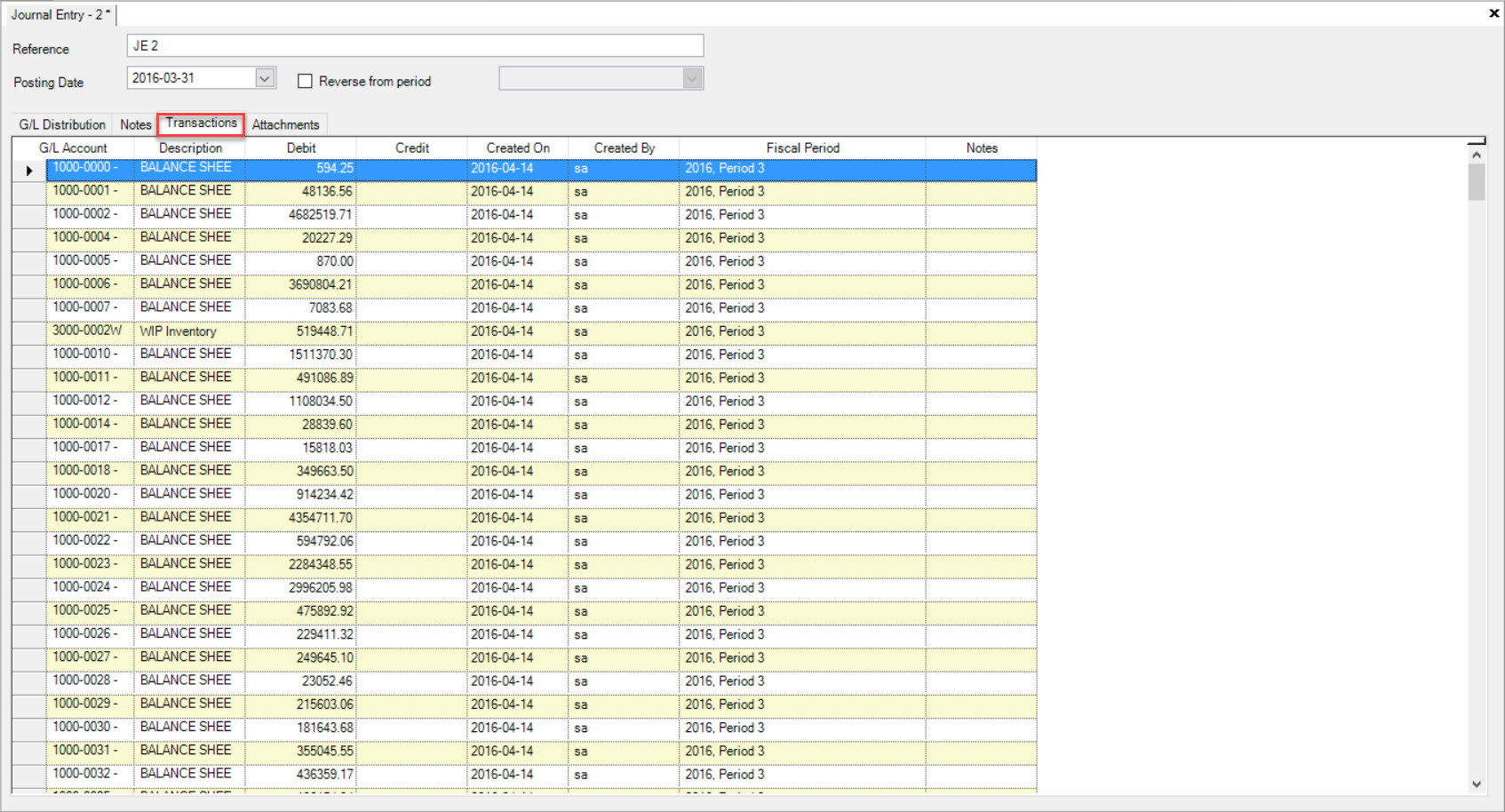The image size is (1505, 812).
Task: Close the Journal Entry window
Action: click(x=1493, y=13)
